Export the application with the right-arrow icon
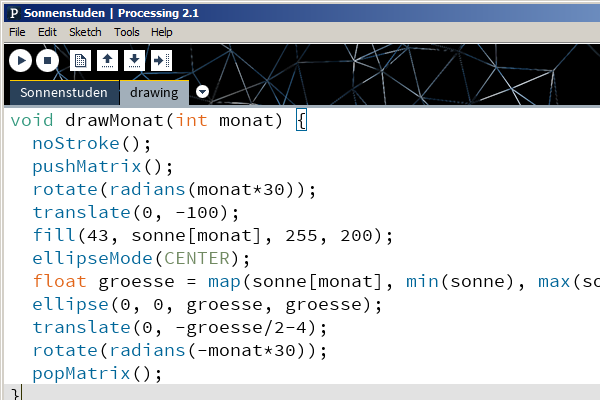 (x=161, y=60)
